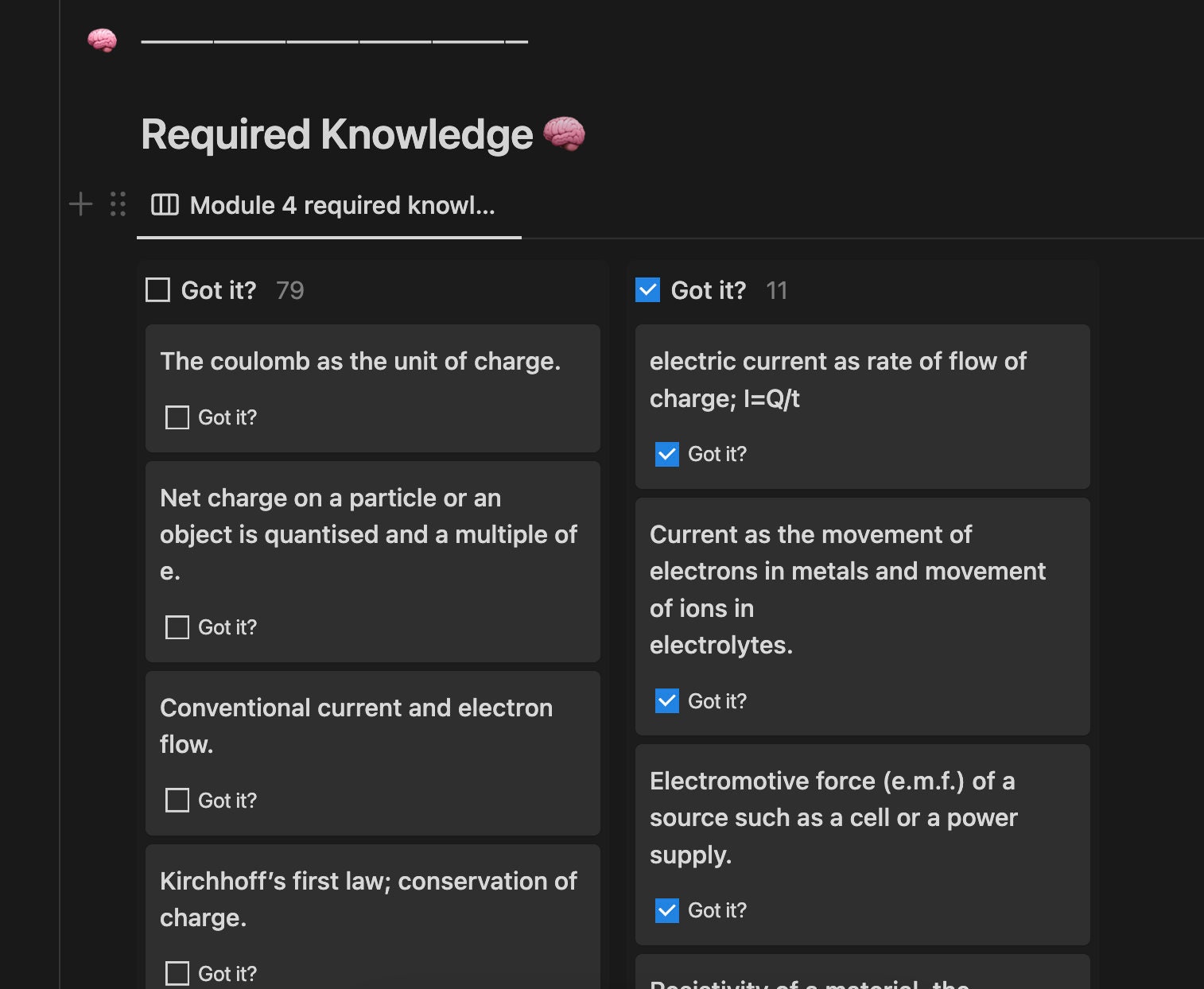Check Got it? on Conventional current card
Screen dimensions: 1204x989
177,801
